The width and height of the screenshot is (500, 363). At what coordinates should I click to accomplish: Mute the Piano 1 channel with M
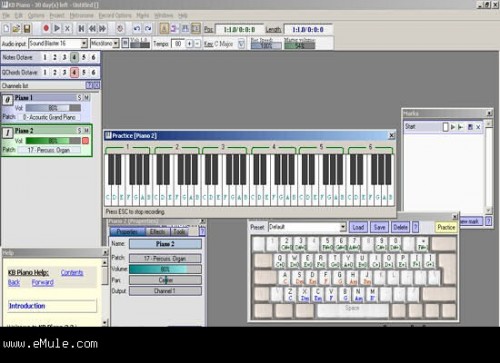click(x=87, y=97)
